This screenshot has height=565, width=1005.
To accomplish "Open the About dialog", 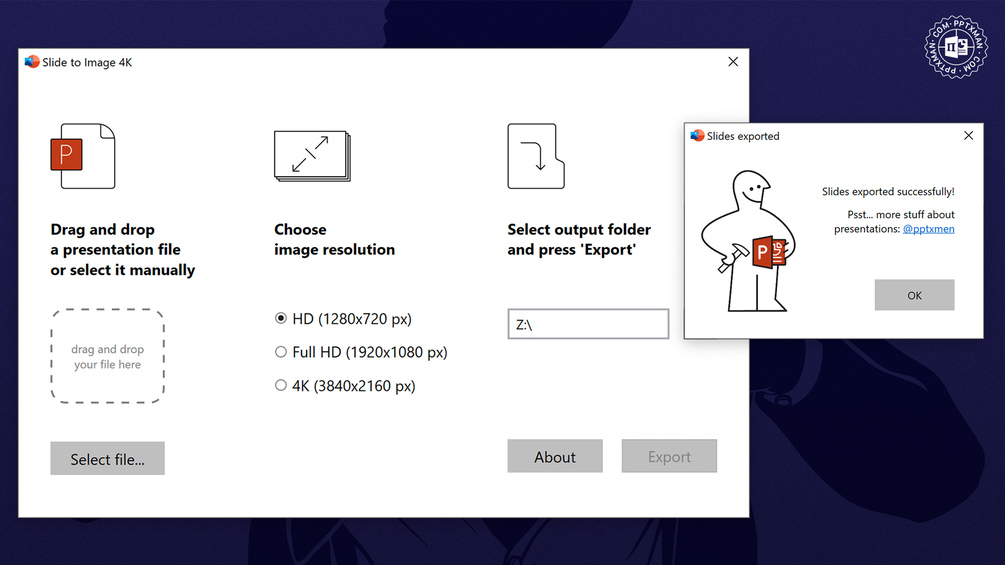I will point(555,456).
